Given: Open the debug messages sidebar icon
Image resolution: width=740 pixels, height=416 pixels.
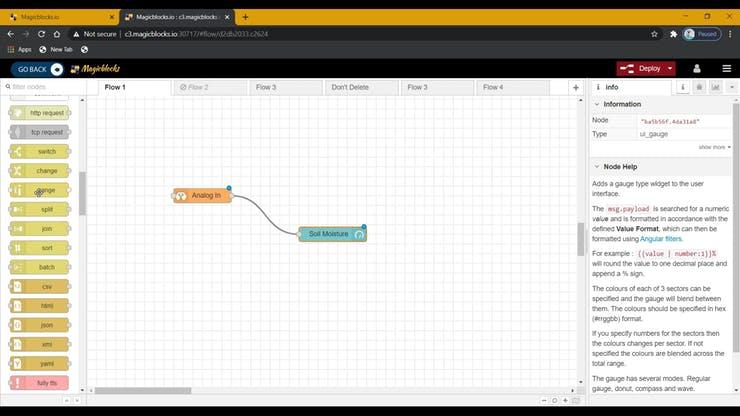Looking at the screenshot, I should pos(699,87).
